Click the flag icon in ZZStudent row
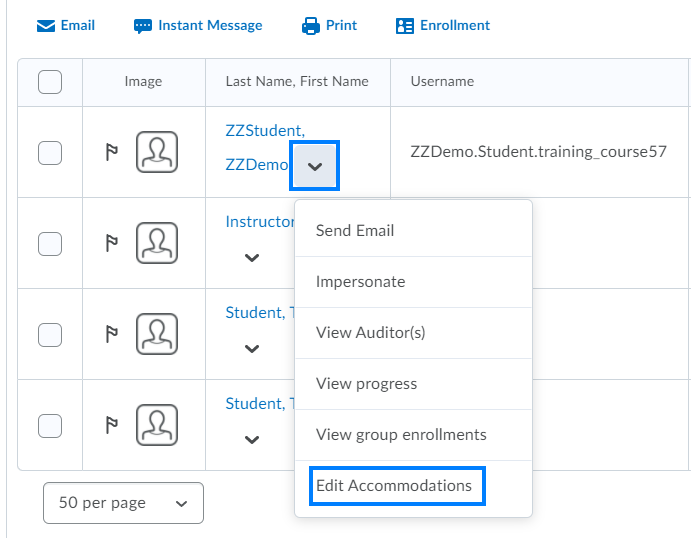The height and width of the screenshot is (538, 691). pyautogui.click(x=112, y=153)
